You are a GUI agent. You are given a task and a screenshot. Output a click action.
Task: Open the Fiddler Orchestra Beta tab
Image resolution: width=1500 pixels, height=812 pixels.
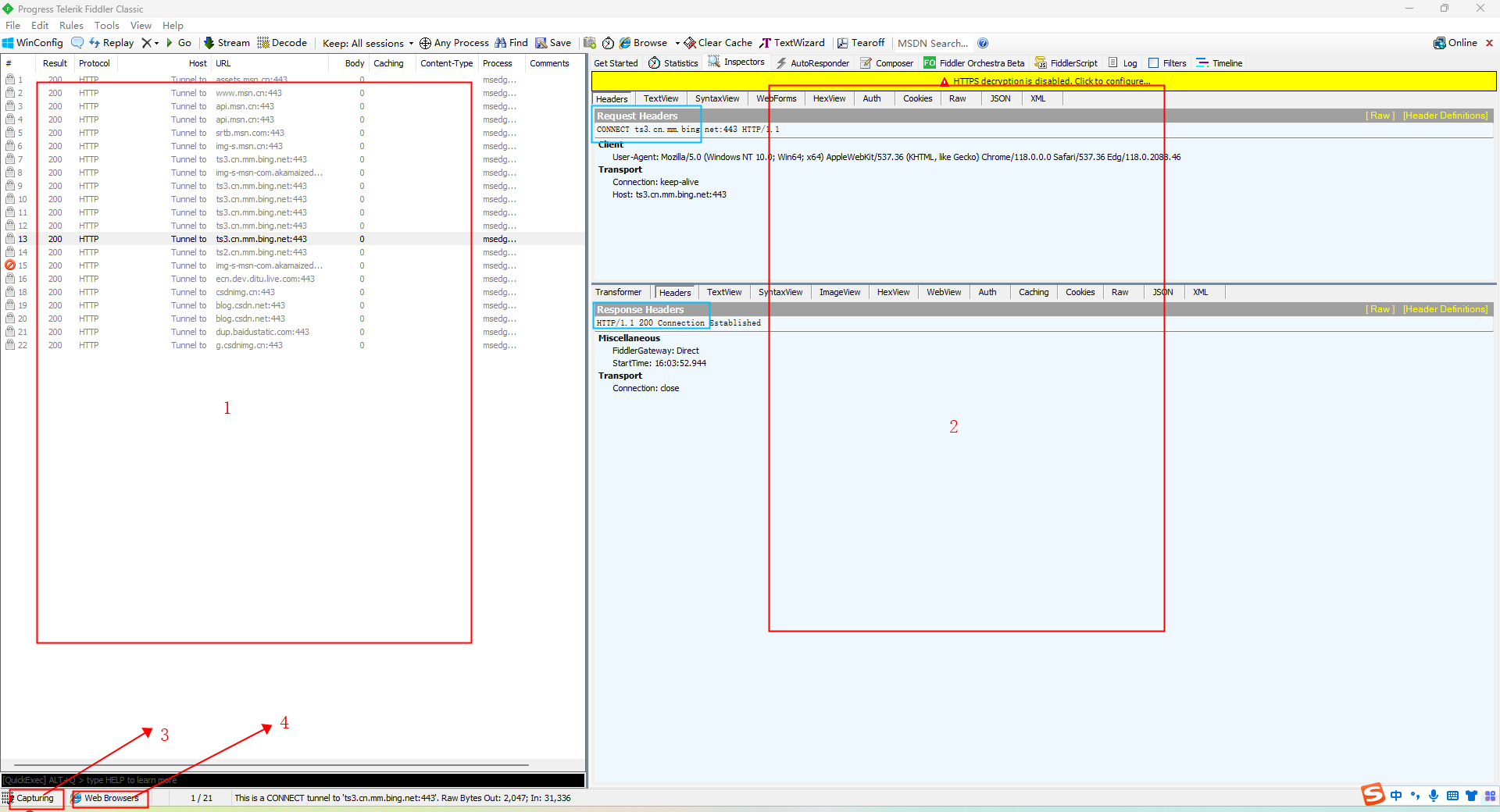tap(973, 63)
